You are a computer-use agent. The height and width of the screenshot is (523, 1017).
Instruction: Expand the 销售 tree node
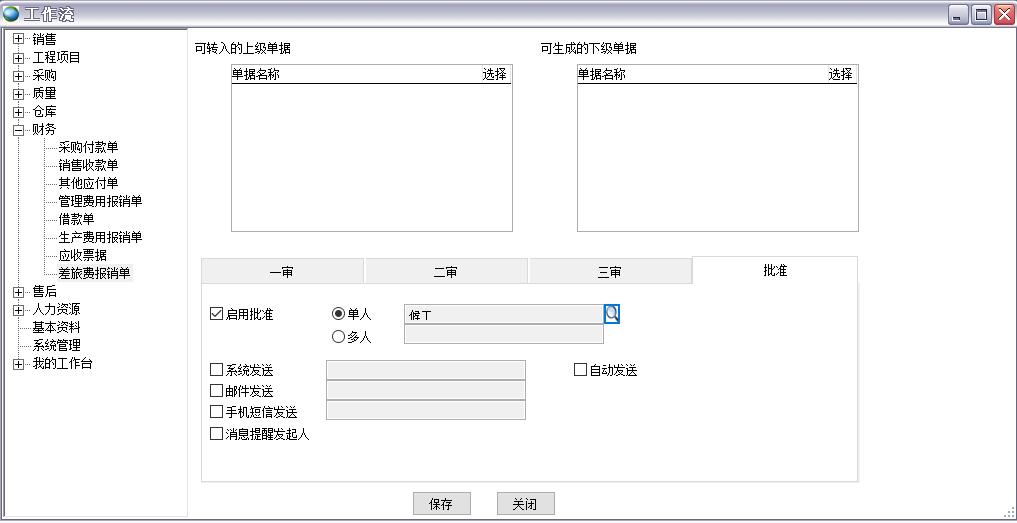(18, 40)
